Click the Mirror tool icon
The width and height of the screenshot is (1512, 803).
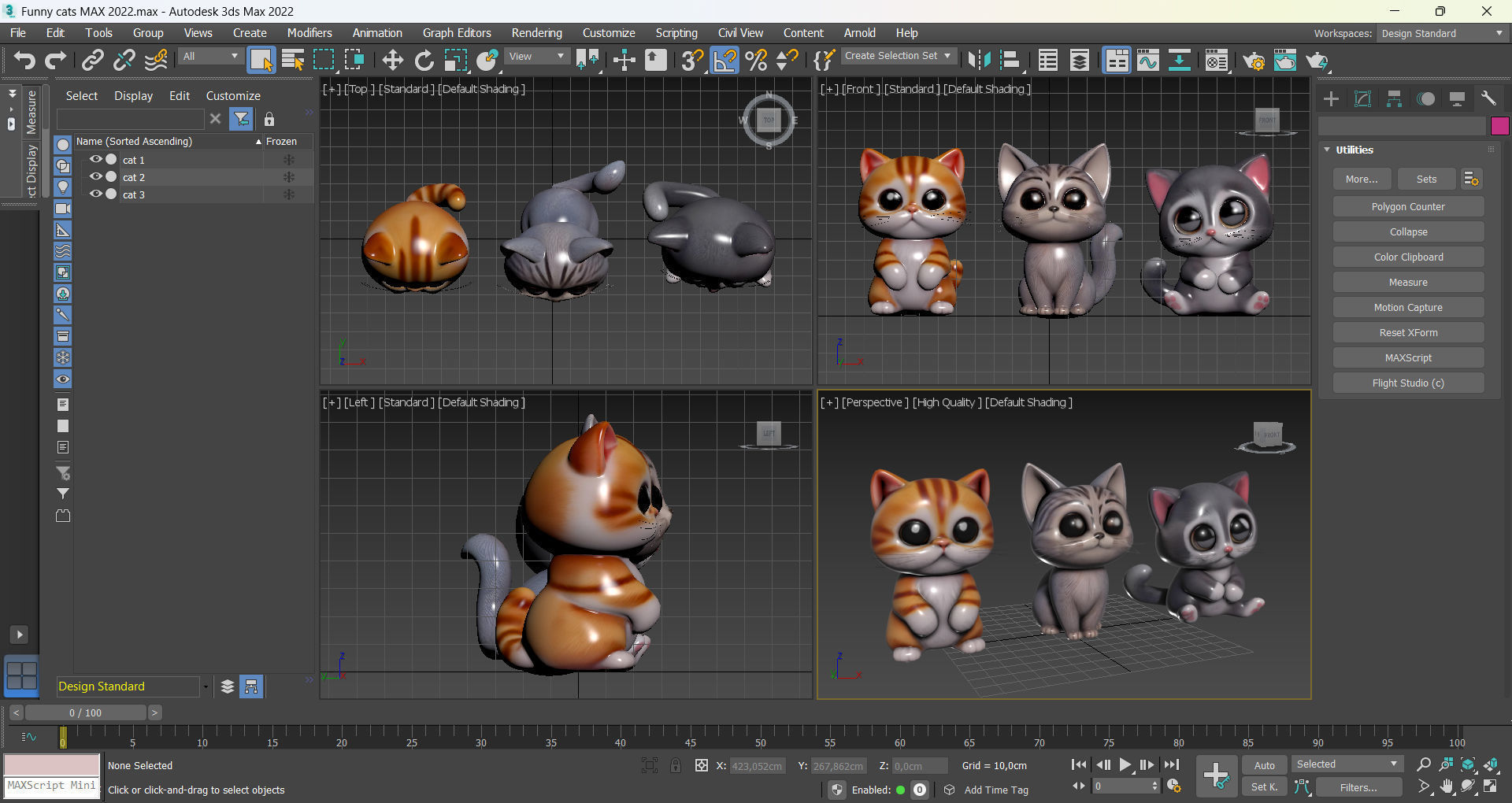979,60
